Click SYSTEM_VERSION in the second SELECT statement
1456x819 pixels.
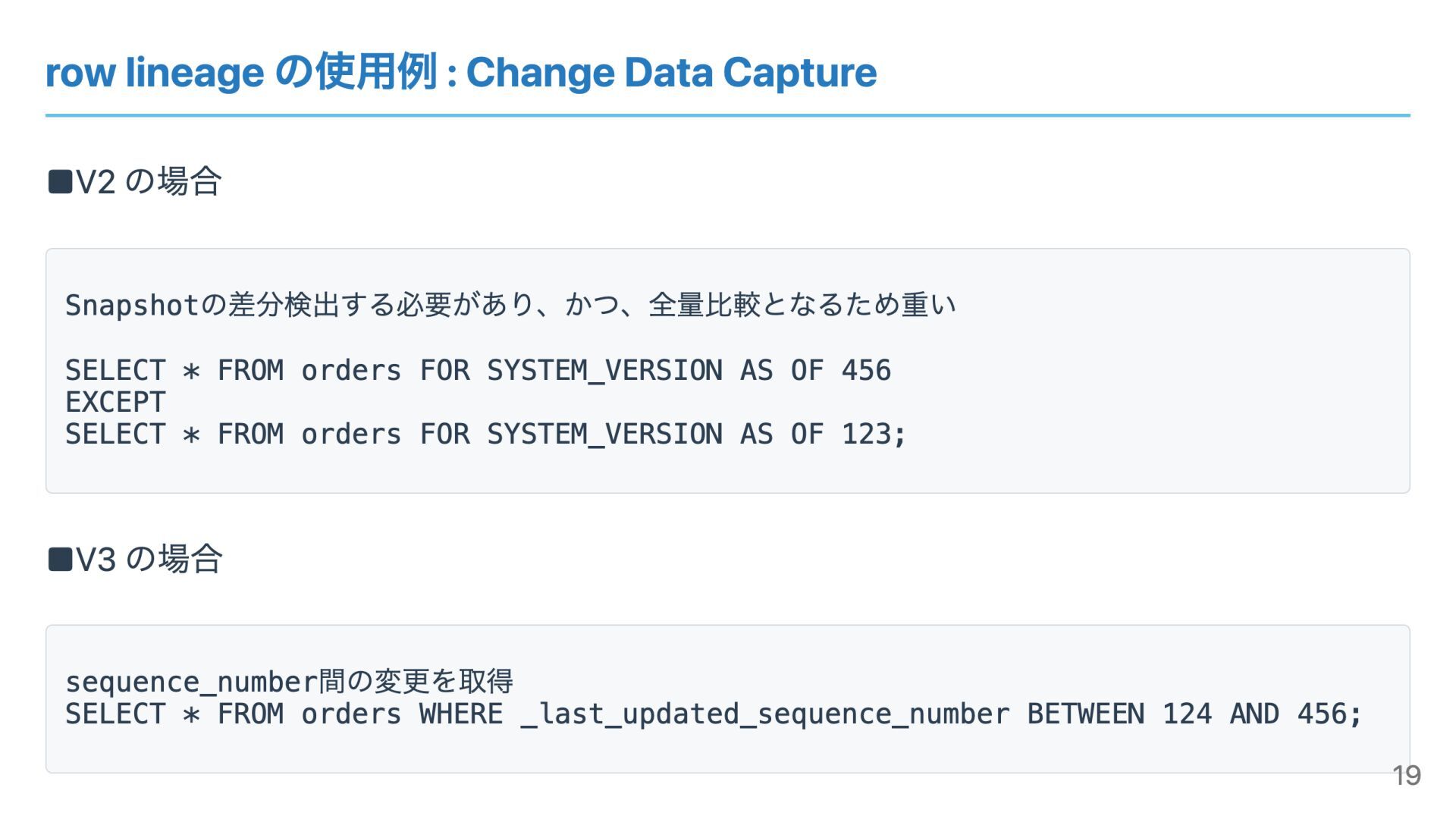point(604,435)
